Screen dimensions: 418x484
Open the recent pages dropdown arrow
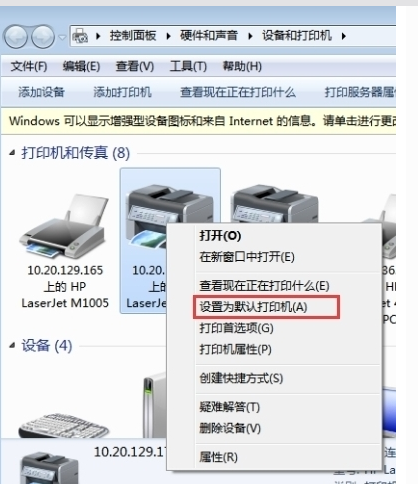pyautogui.click(x=62, y=37)
